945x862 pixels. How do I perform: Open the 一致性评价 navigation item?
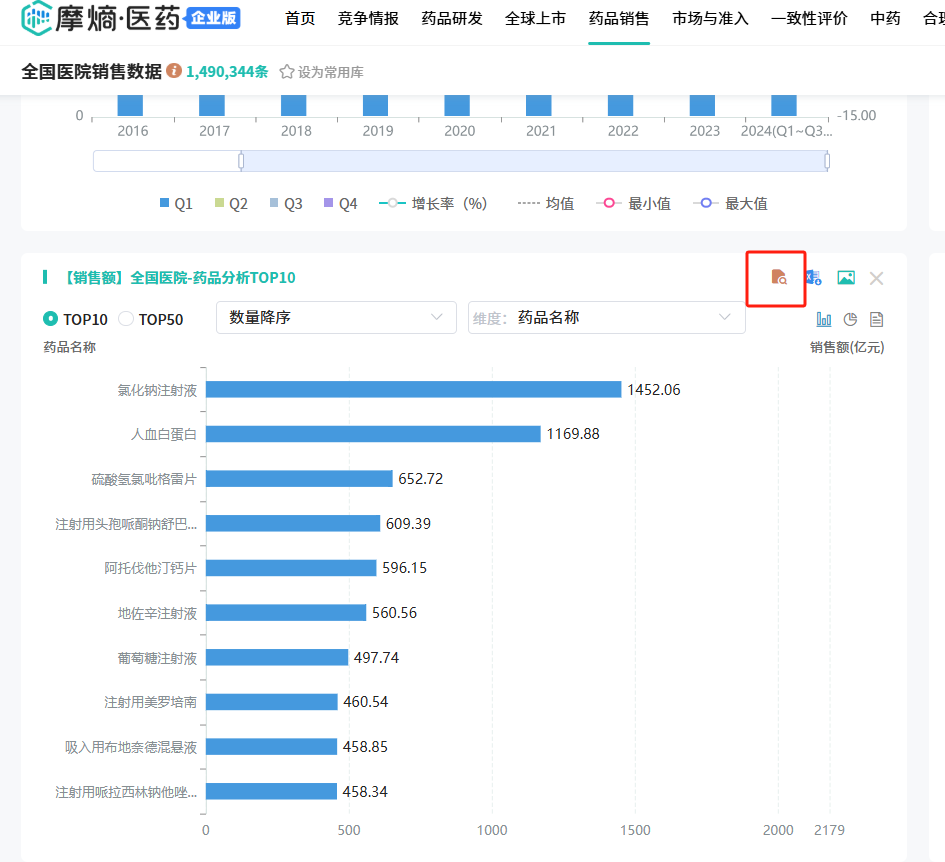pyautogui.click(x=809, y=18)
